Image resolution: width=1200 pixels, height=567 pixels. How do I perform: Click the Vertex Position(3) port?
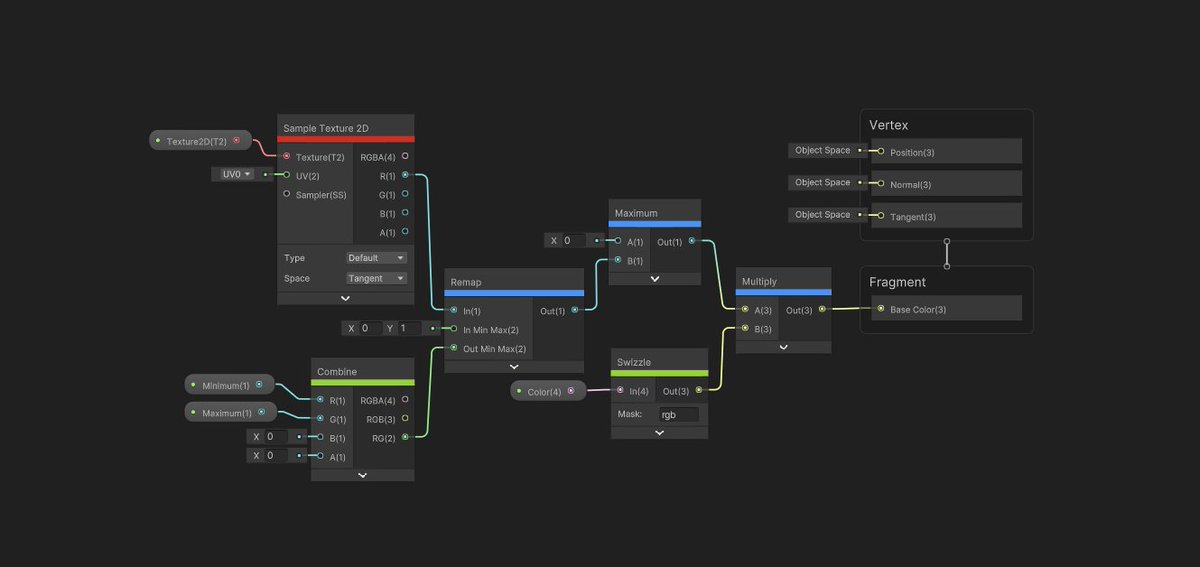880,151
